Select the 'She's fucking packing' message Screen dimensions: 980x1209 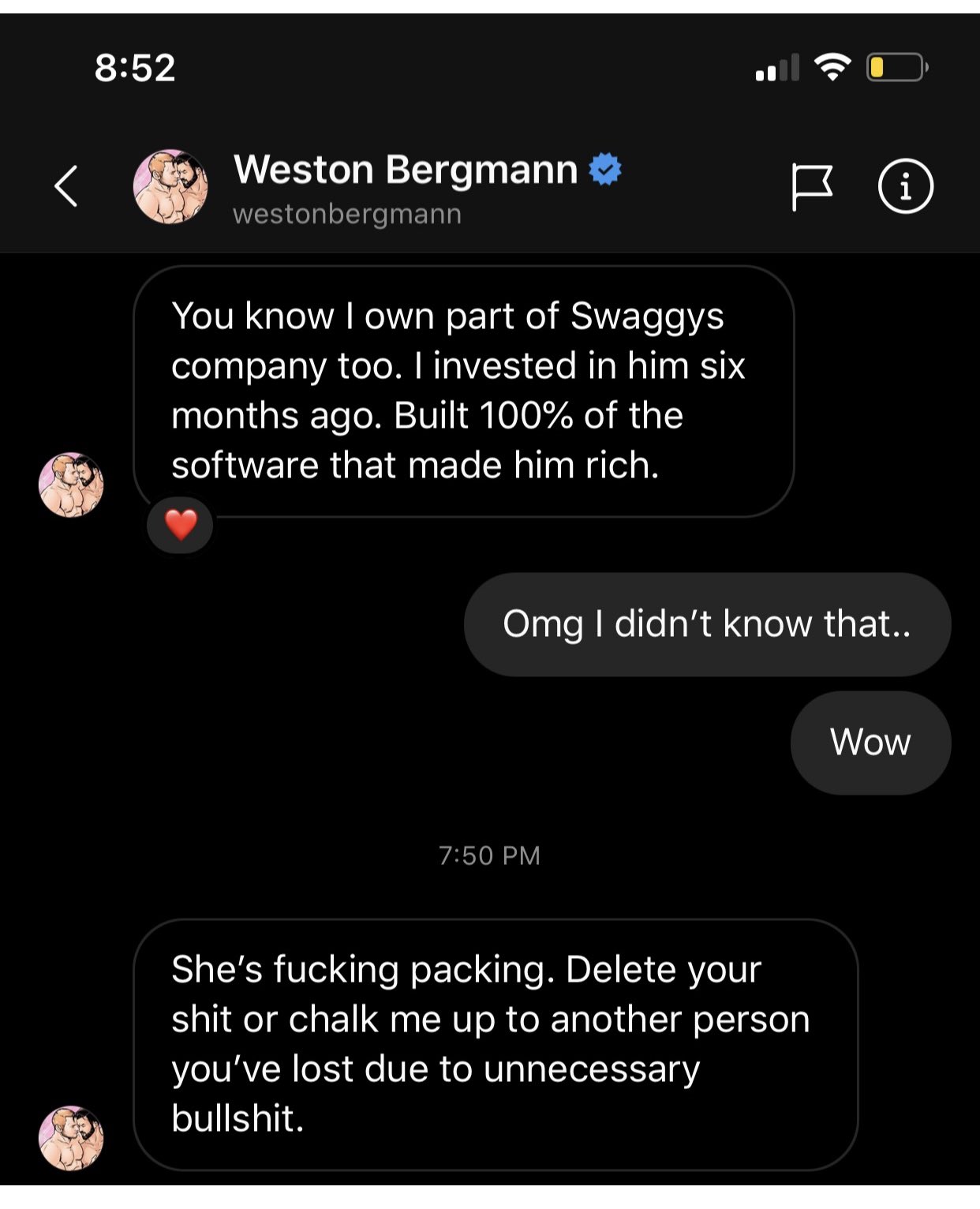coord(496,1045)
